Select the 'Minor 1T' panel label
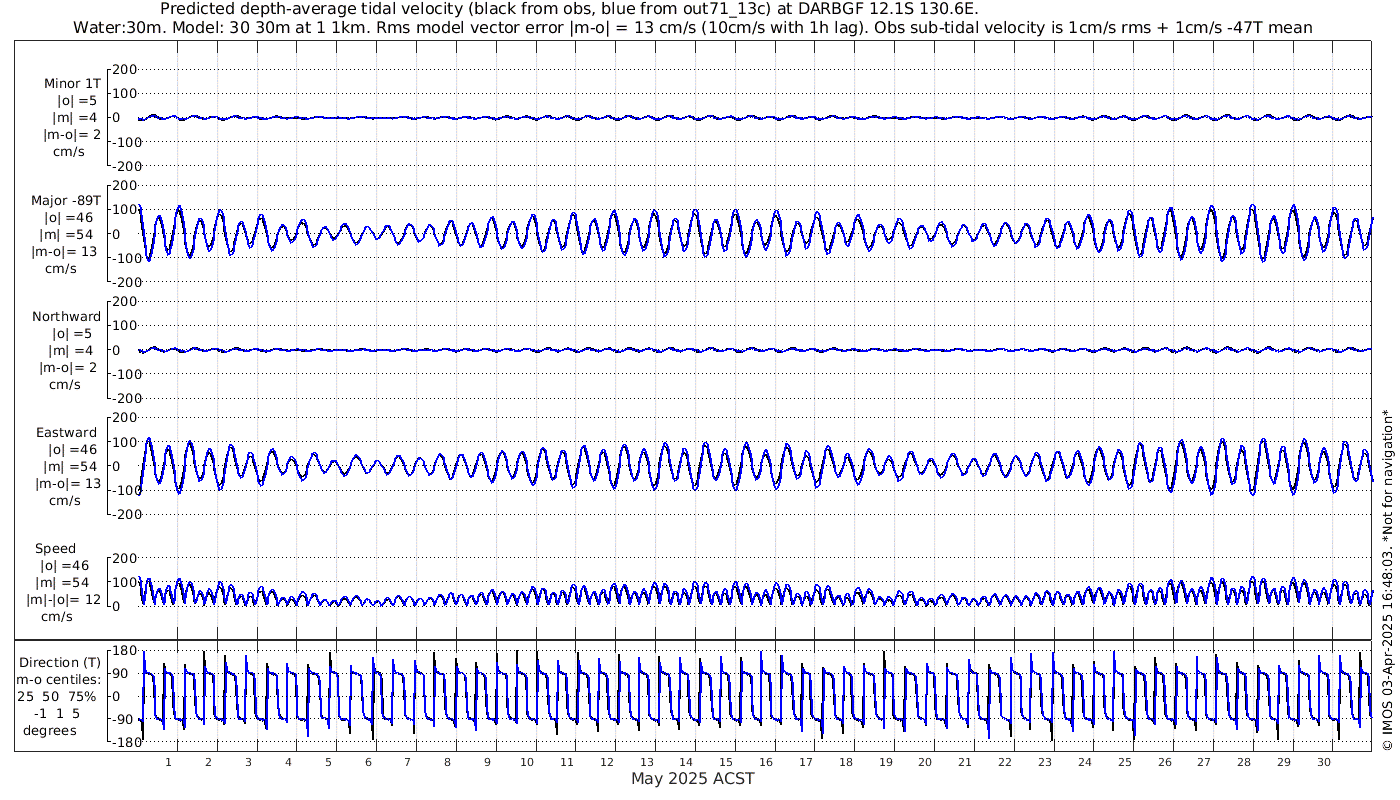 (x=70, y=84)
